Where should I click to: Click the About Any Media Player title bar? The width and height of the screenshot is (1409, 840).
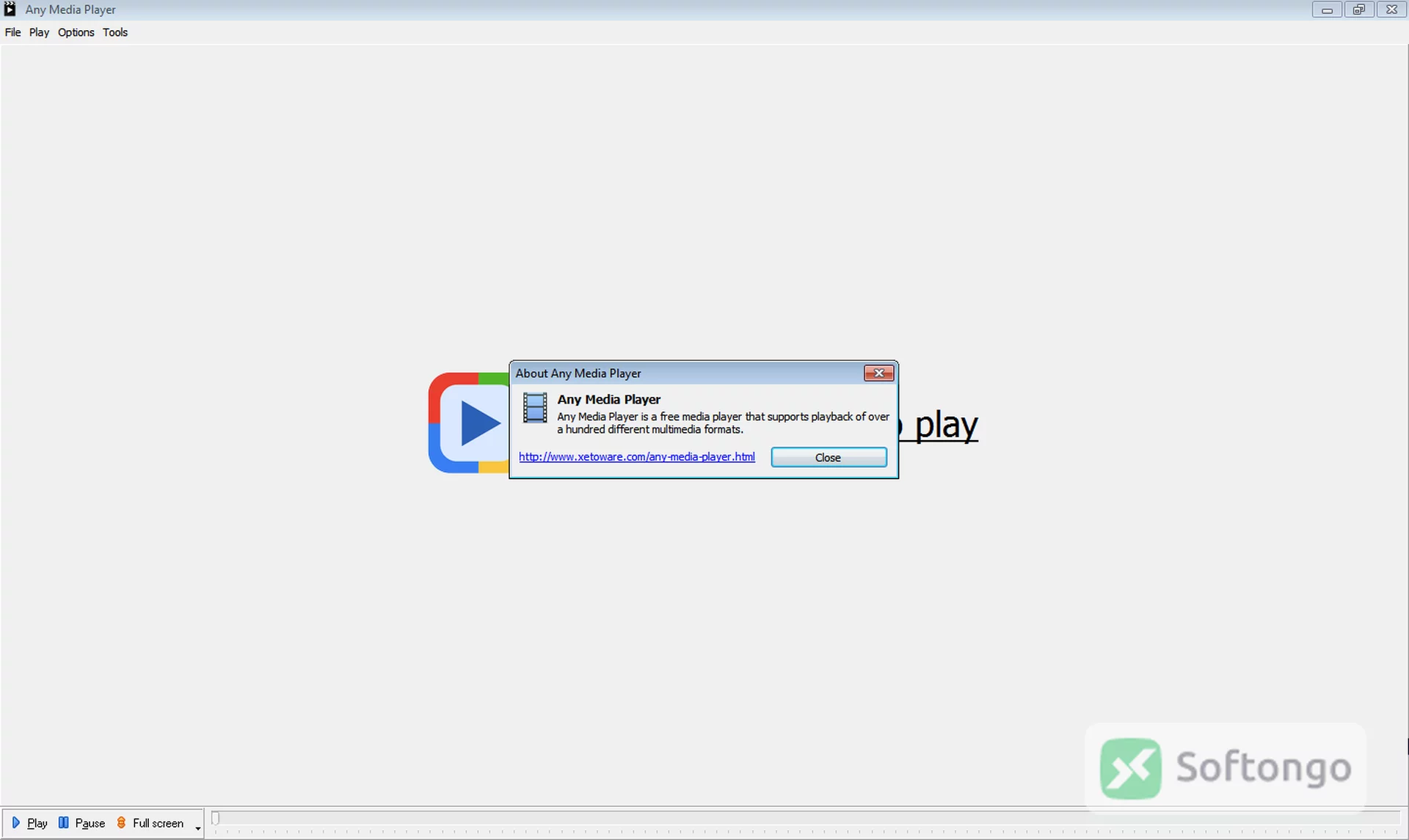[x=686, y=373]
